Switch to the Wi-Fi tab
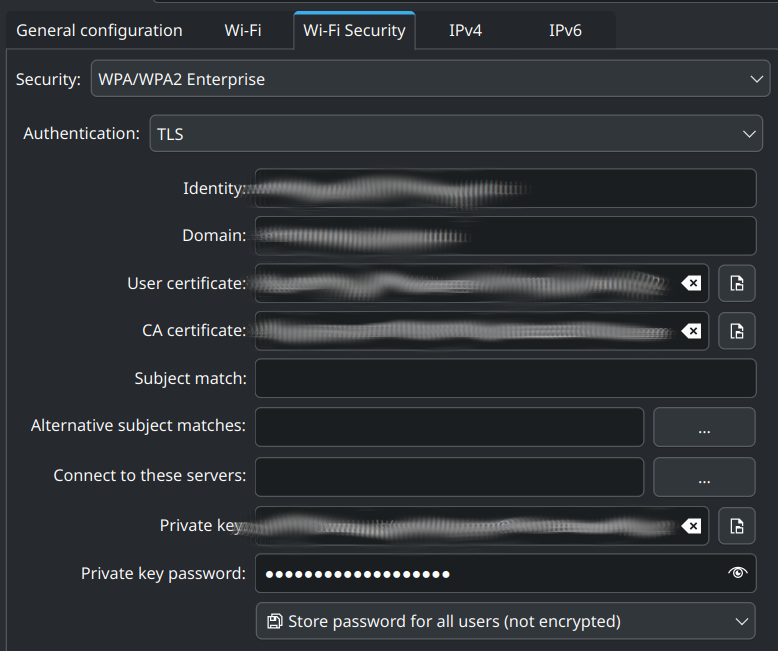This screenshot has height=651, width=778. (x=243, y=30)
